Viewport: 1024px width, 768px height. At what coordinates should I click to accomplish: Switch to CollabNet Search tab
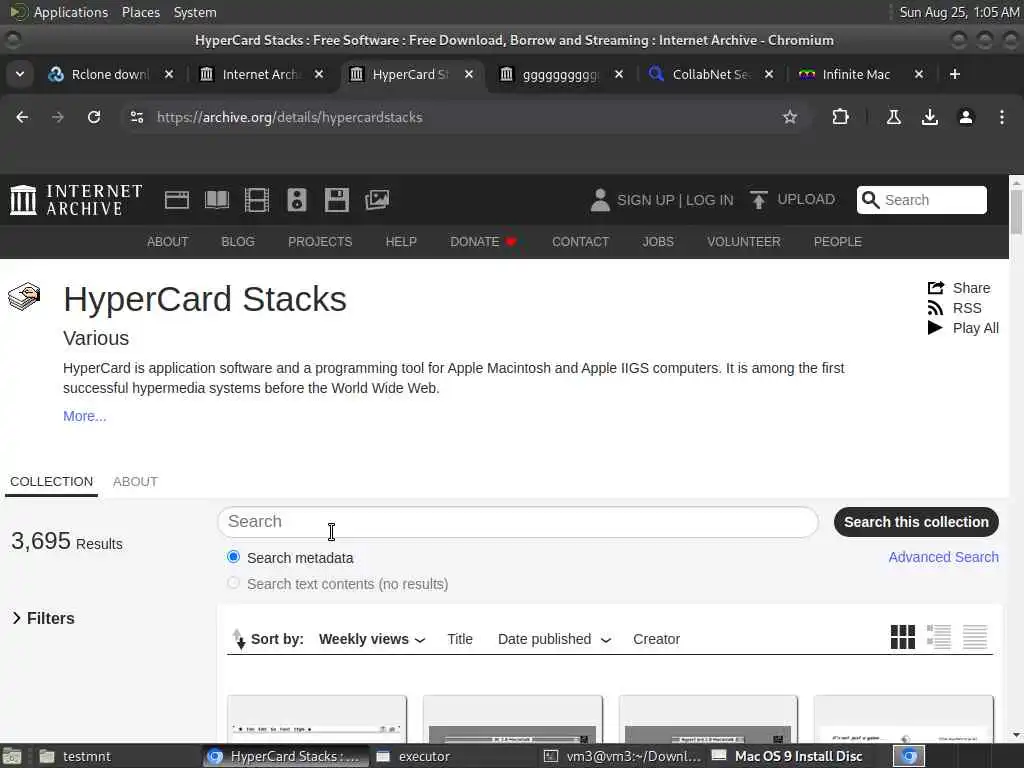[x=711, y=74]
